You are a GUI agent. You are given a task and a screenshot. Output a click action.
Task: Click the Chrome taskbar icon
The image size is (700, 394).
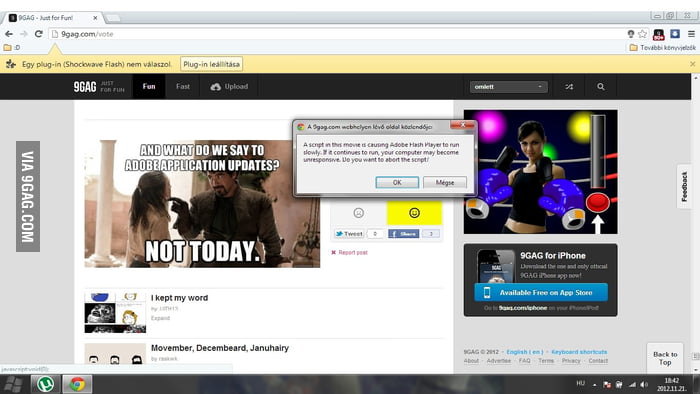pyautogui.click(x=77, y=384)
